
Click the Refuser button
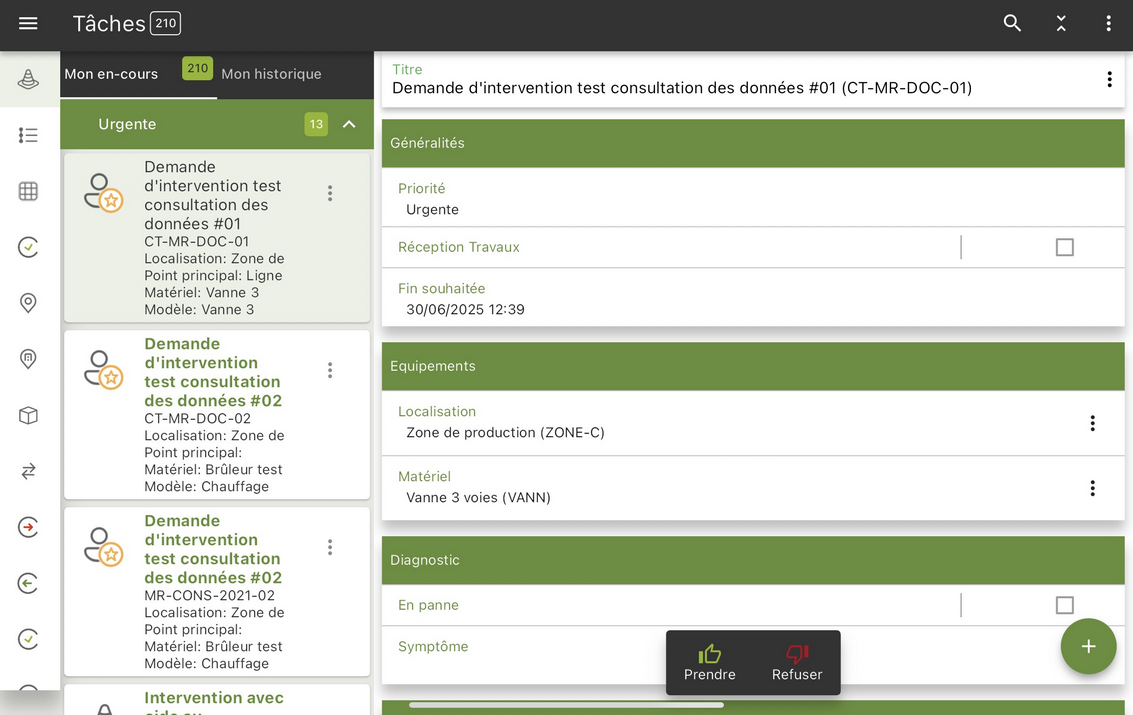[x=797, y=663]
